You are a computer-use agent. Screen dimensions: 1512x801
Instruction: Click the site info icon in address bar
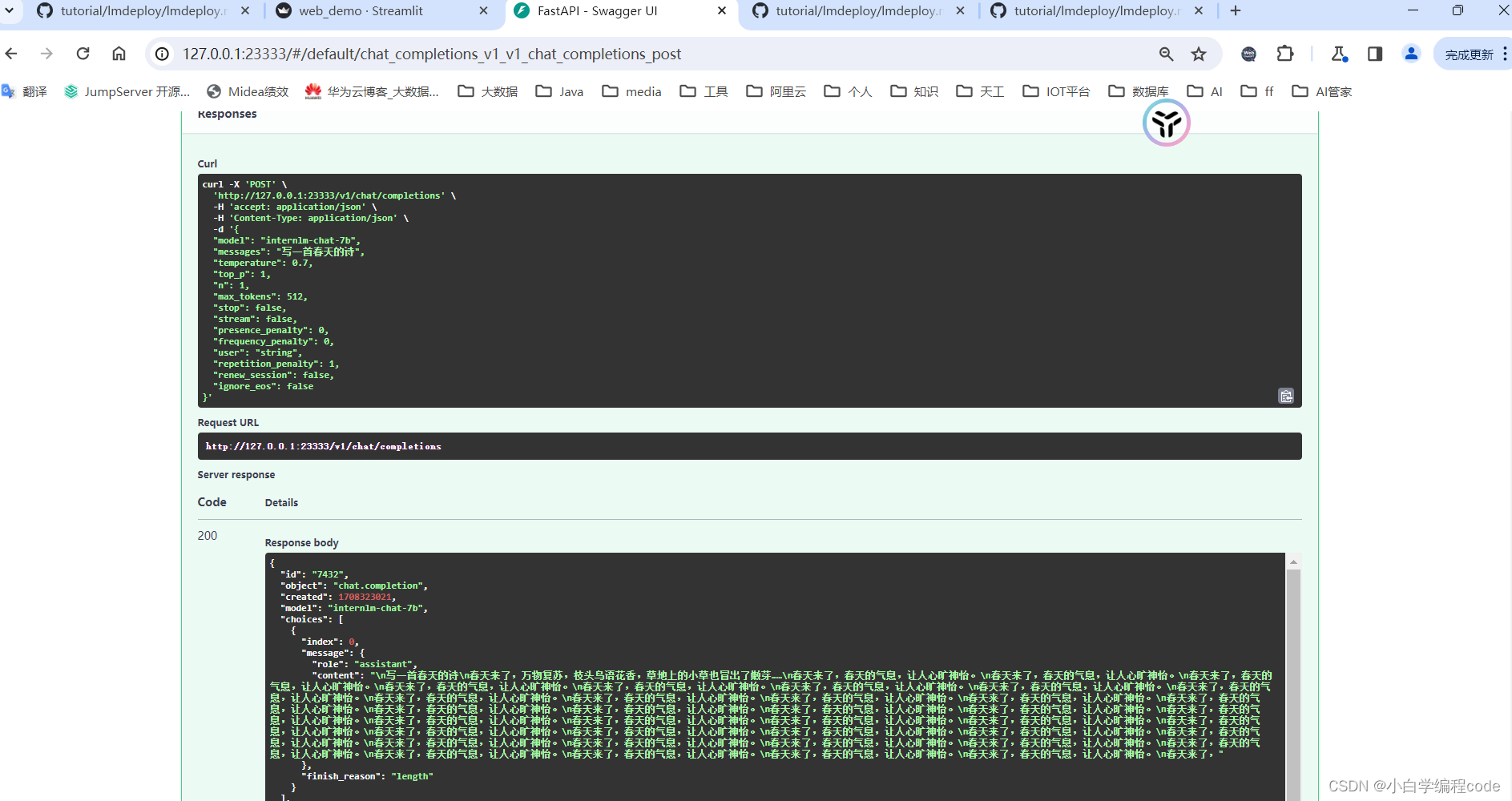click(x=162, y=54)
